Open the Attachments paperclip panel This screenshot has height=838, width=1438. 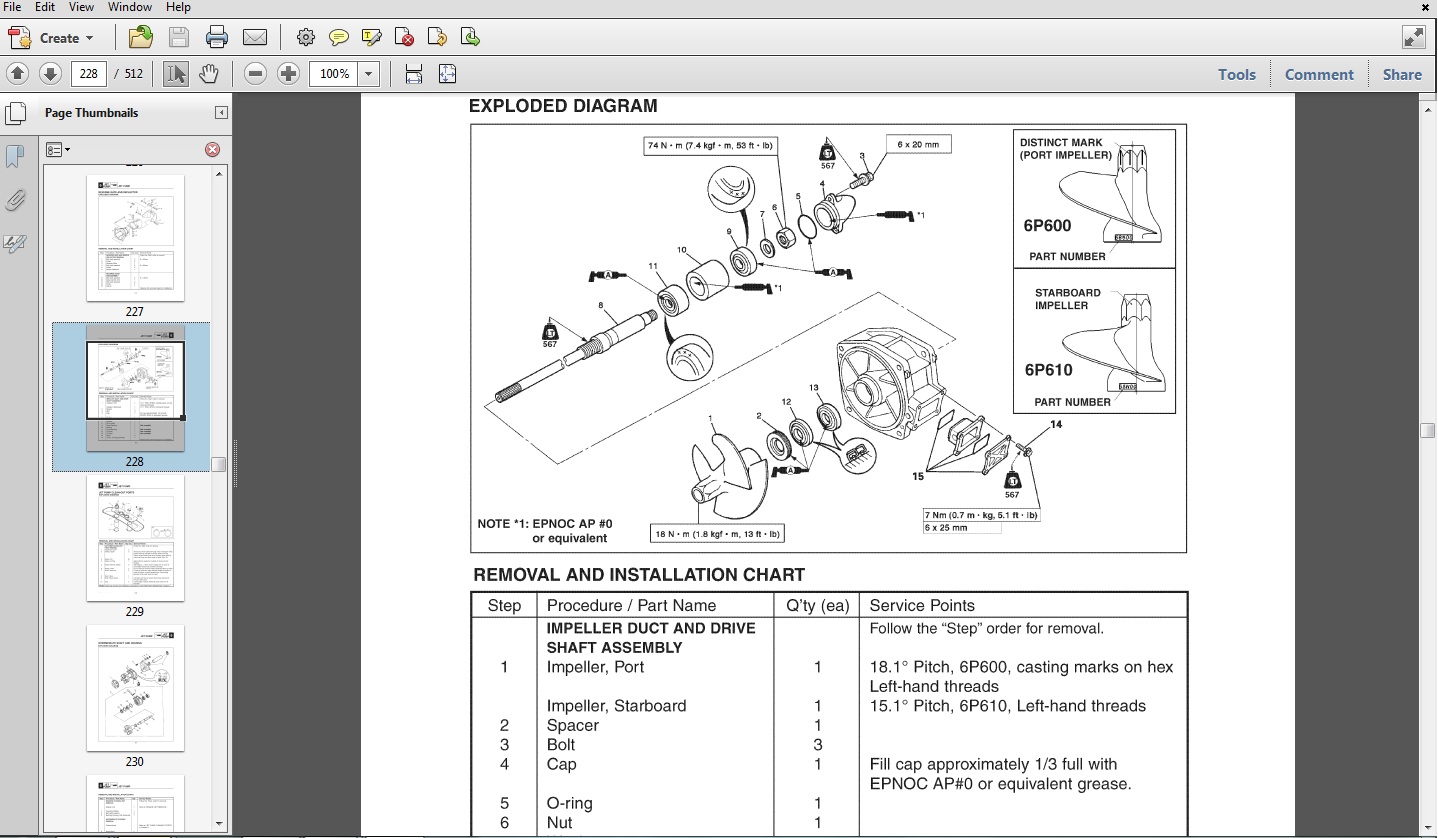tap(16, 200)
